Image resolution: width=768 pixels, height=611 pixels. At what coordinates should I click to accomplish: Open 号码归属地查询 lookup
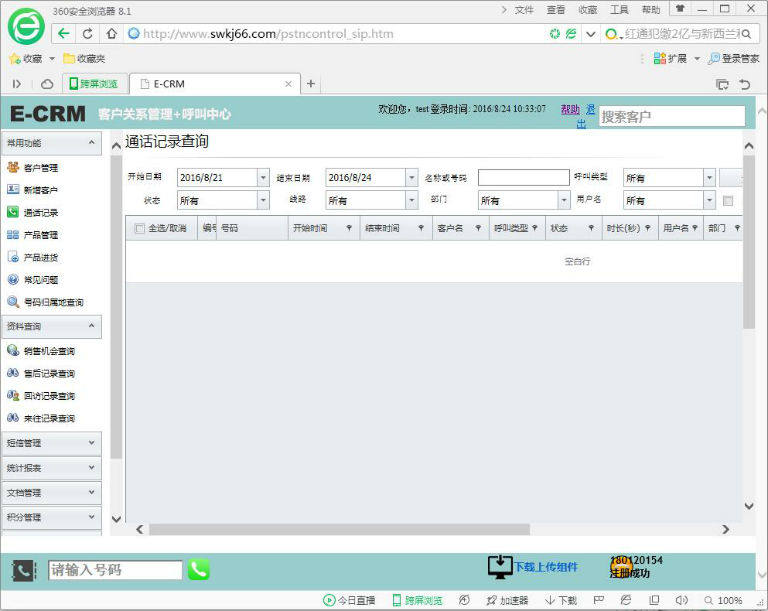(52, 302)
